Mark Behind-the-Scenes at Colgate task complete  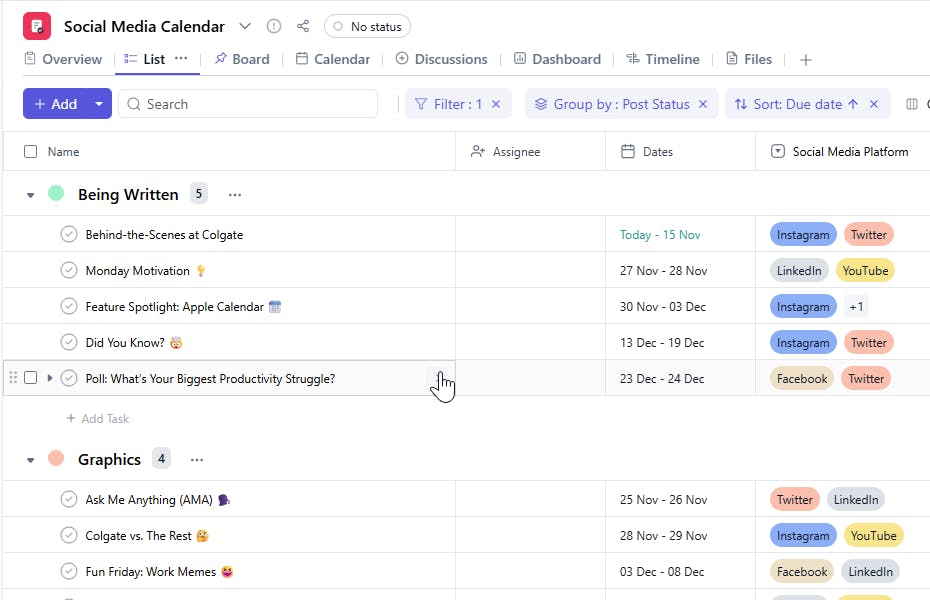tap(69, 235)
